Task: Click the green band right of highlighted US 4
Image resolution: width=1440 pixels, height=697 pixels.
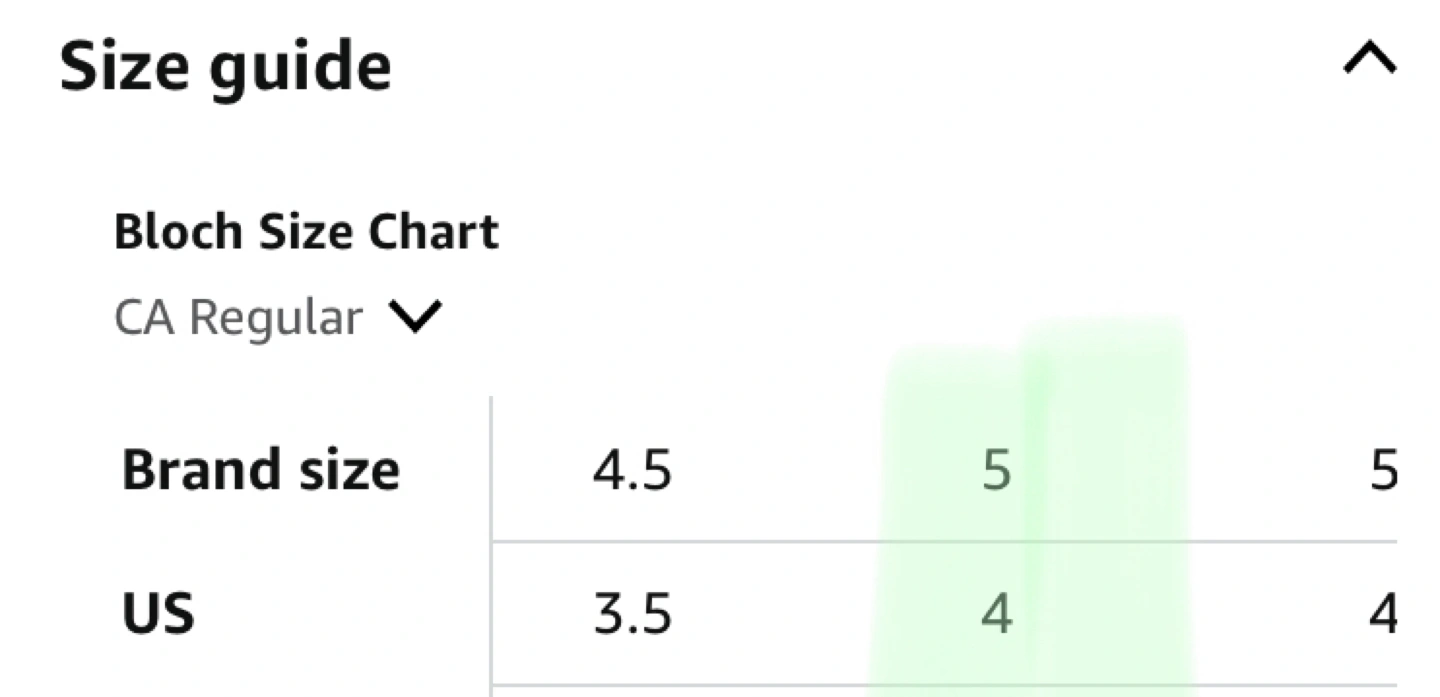Action: click(x=1115, y=614)
